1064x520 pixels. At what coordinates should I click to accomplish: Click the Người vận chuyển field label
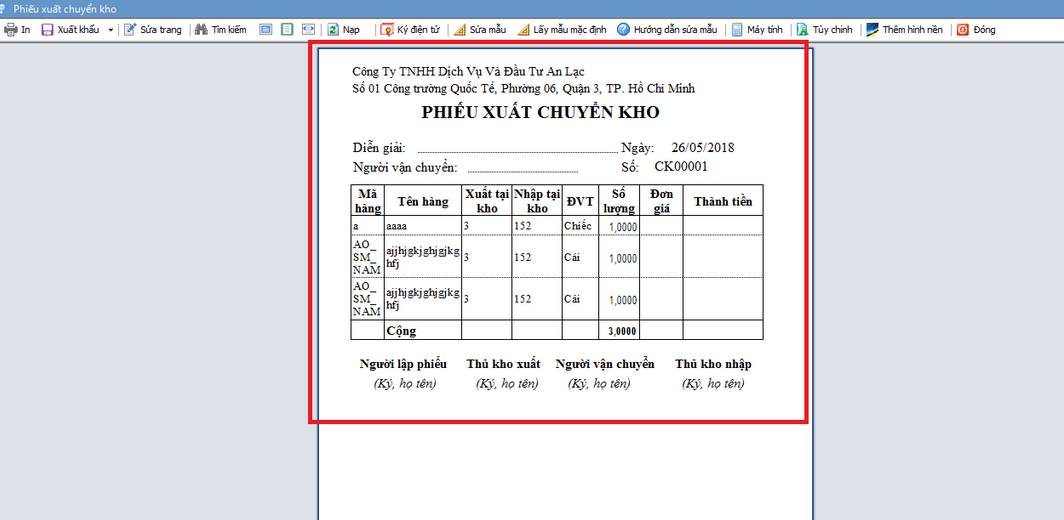[405, 168]
